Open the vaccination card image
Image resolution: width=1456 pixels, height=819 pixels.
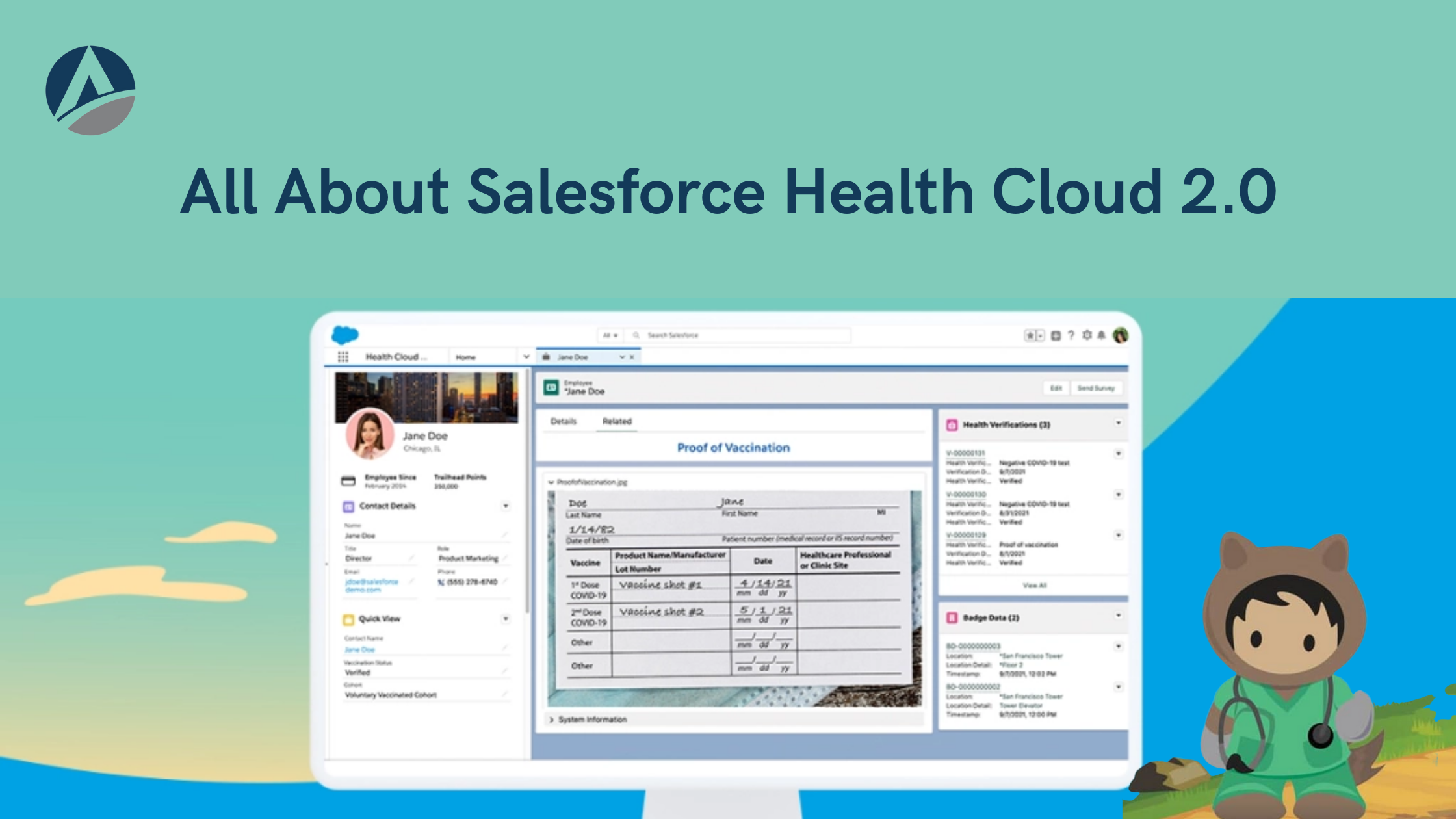pos(734,599)
